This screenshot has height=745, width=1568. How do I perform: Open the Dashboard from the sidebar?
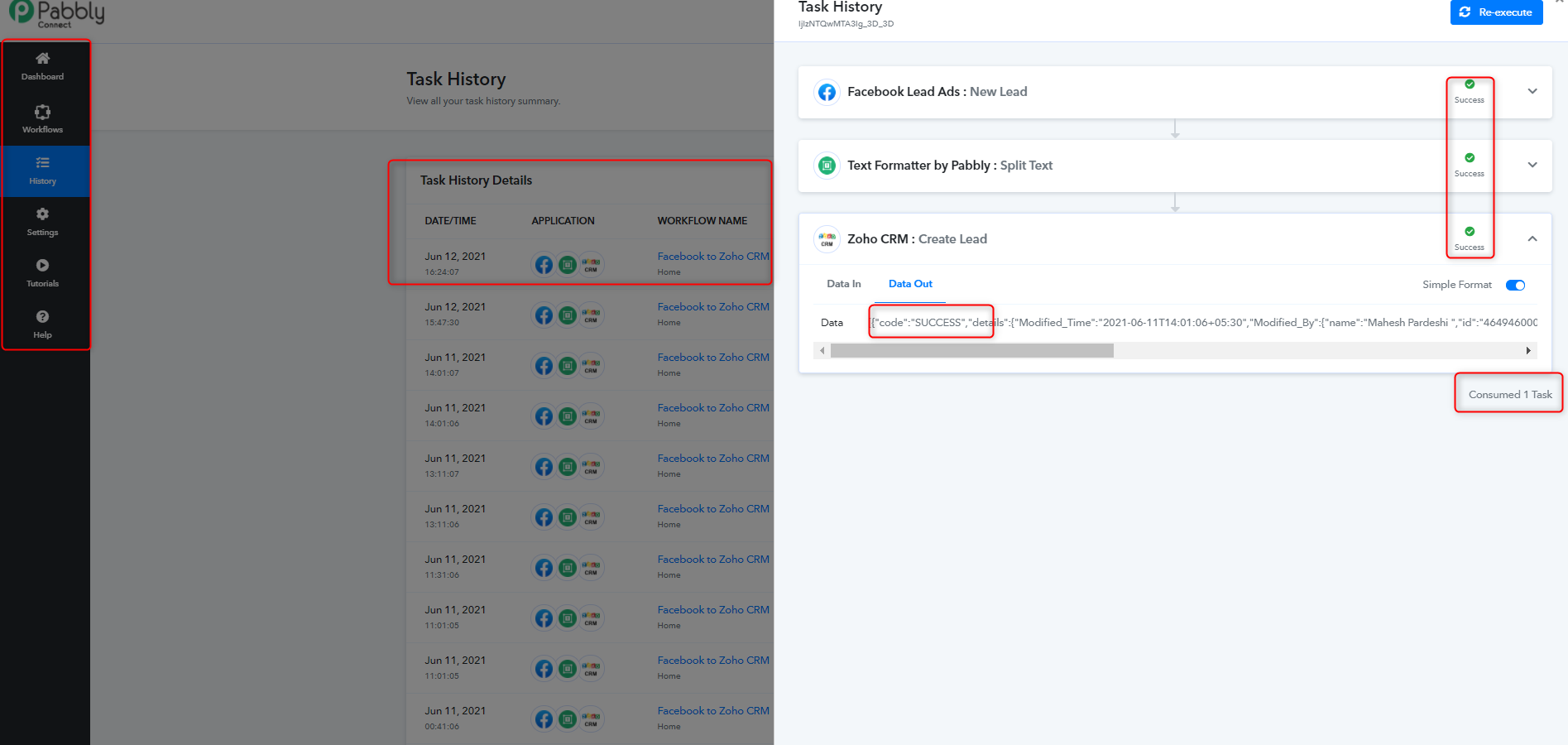coord(42,66)
